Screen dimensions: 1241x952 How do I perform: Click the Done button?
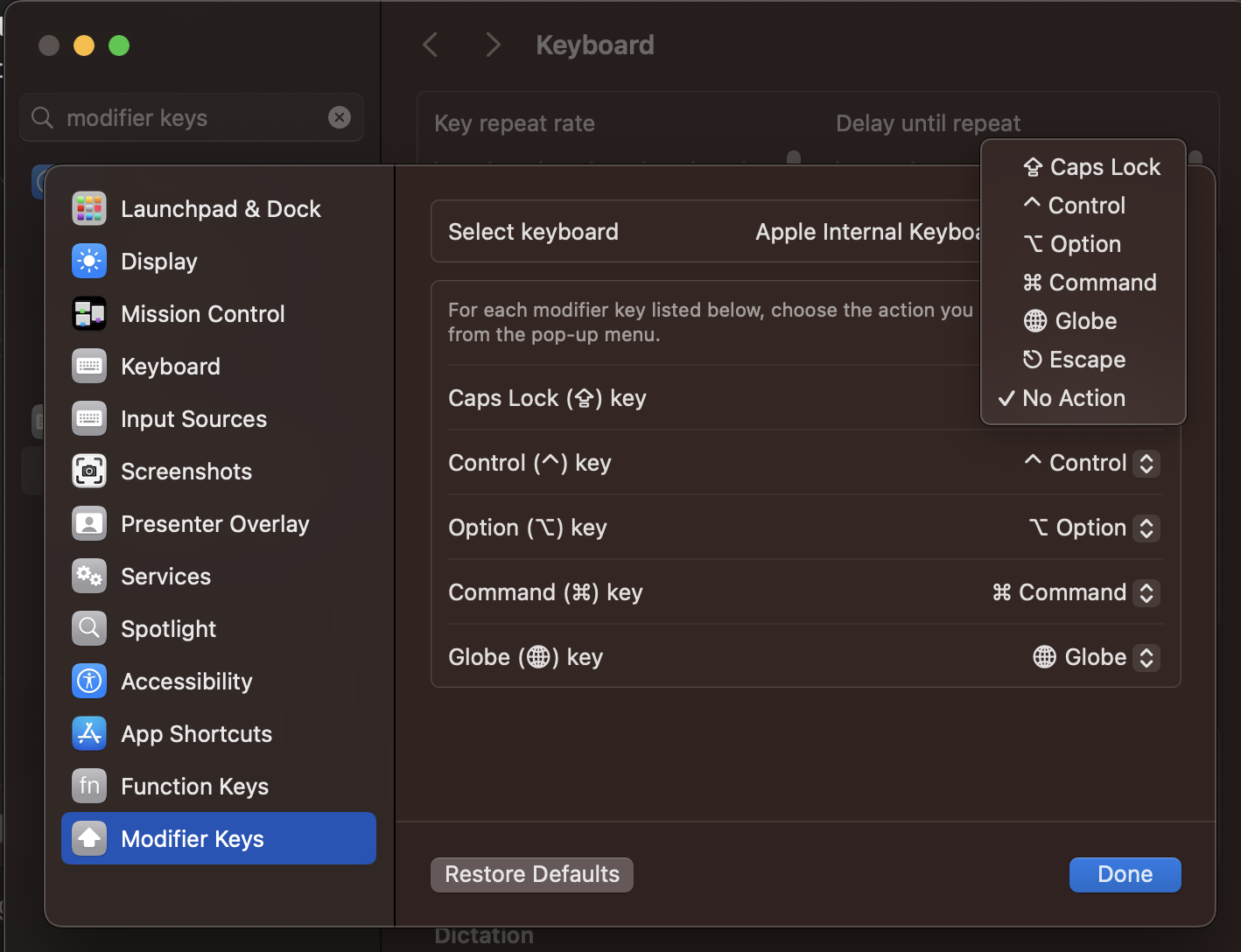click(1125, 874)
